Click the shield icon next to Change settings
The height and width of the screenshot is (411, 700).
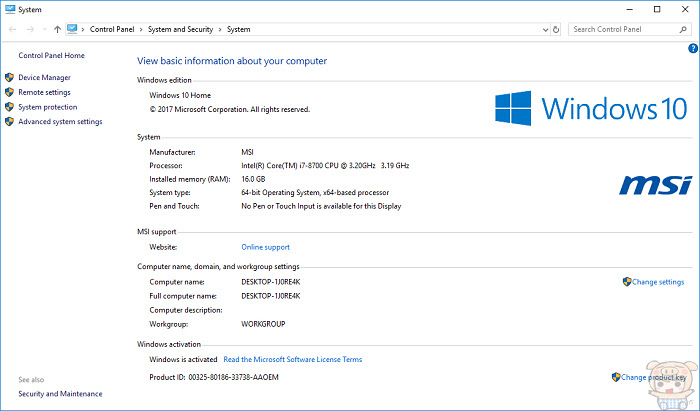627,282
